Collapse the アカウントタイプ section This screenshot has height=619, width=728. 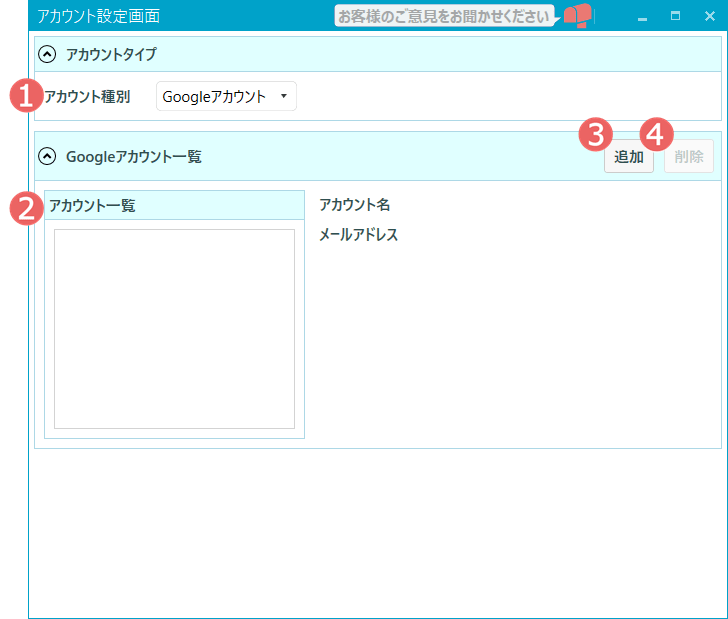(x=47, y=54)
